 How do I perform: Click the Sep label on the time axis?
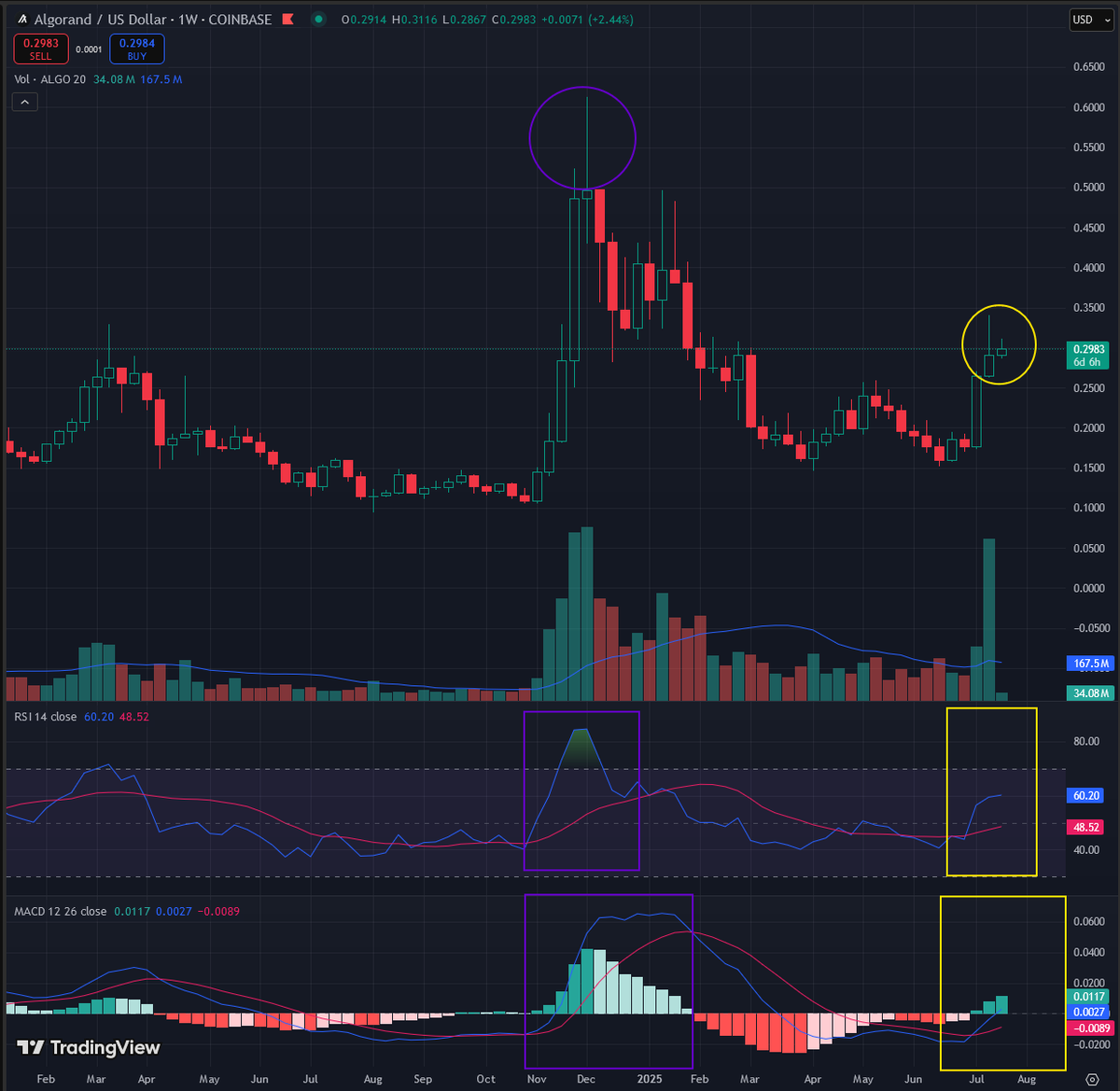pos(422,1079)
